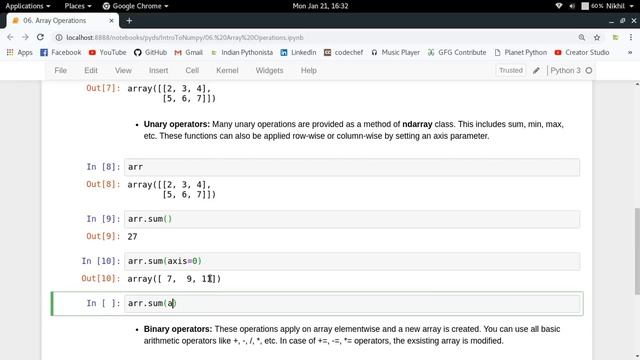The image size is (640, 360).
Task: Click the Out[10] array output text
Action: (x=174, y=279)
